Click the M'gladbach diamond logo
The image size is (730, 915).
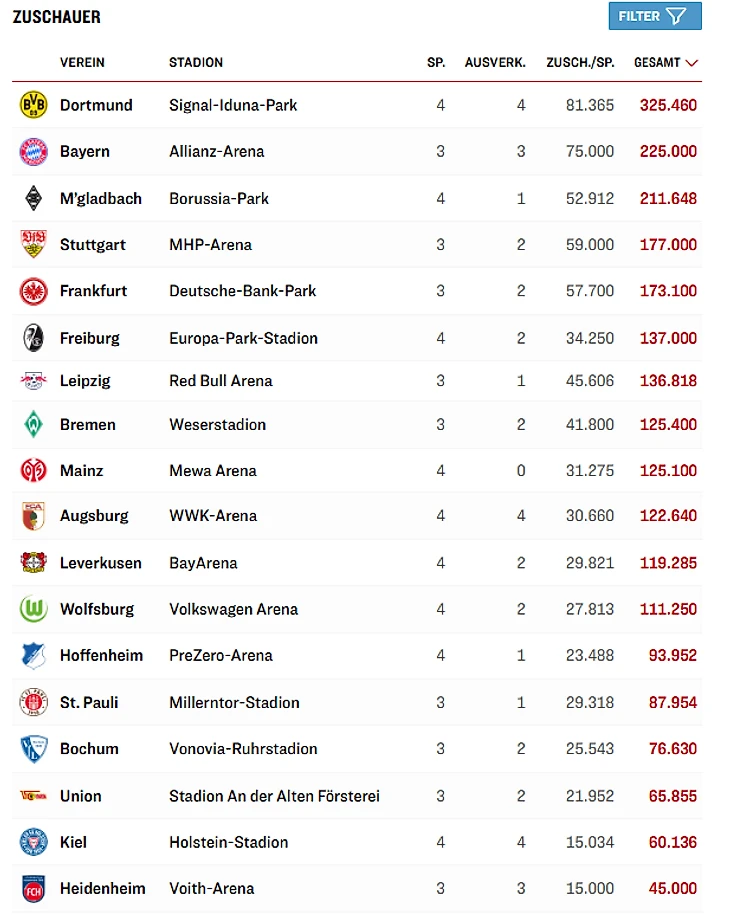click(x=33, y=198)
